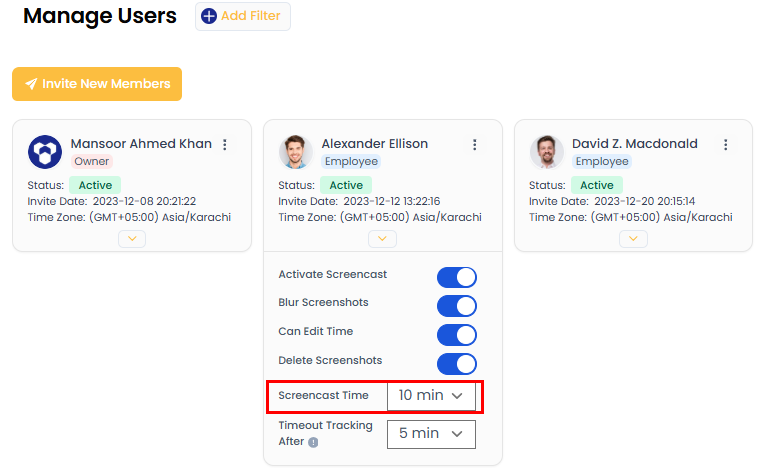
Task: Turn off the Blur Screenshots switch
Action: (456, 306)
